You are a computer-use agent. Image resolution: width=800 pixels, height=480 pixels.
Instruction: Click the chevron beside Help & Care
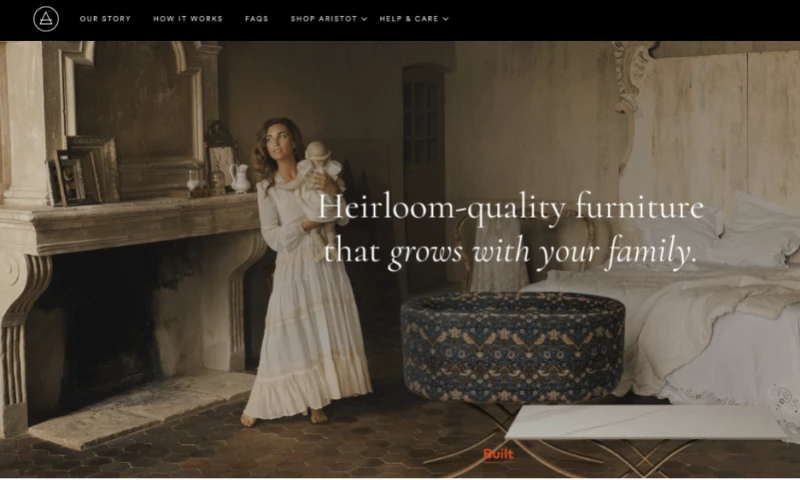click(x=445, y=19)
